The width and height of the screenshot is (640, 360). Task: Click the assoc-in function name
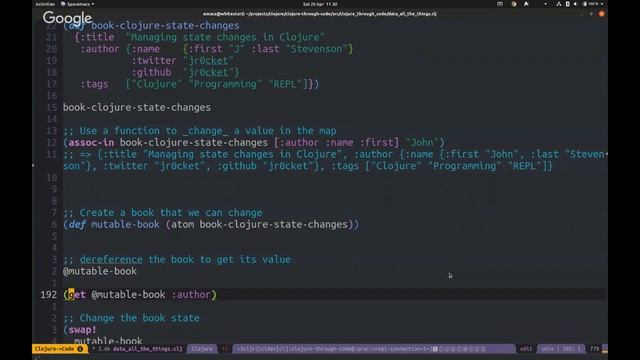(91, 142)
